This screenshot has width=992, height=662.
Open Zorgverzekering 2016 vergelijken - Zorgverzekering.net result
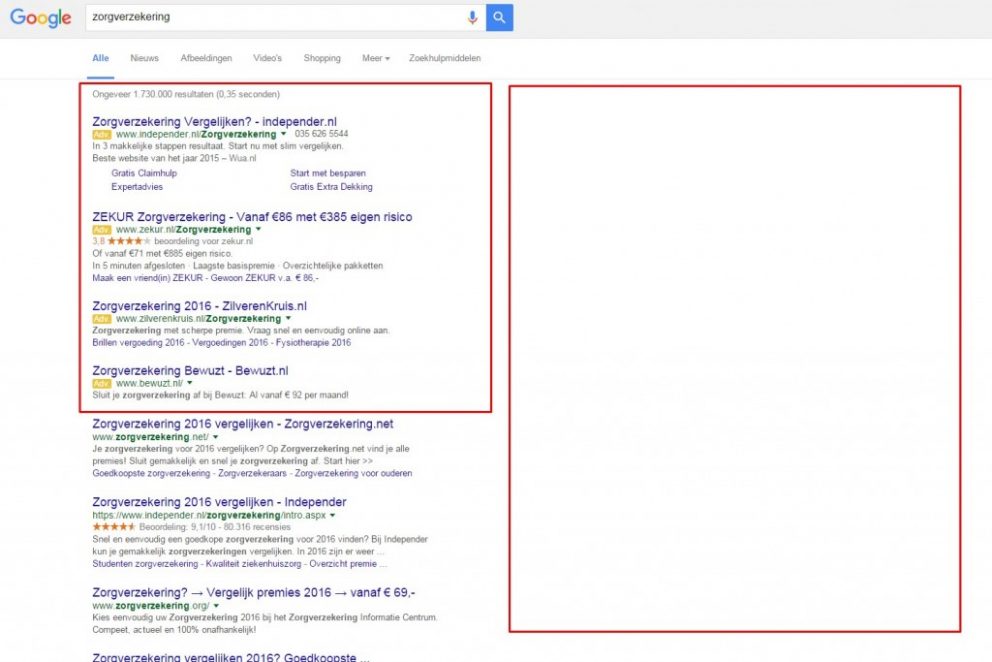pos(243,424)
